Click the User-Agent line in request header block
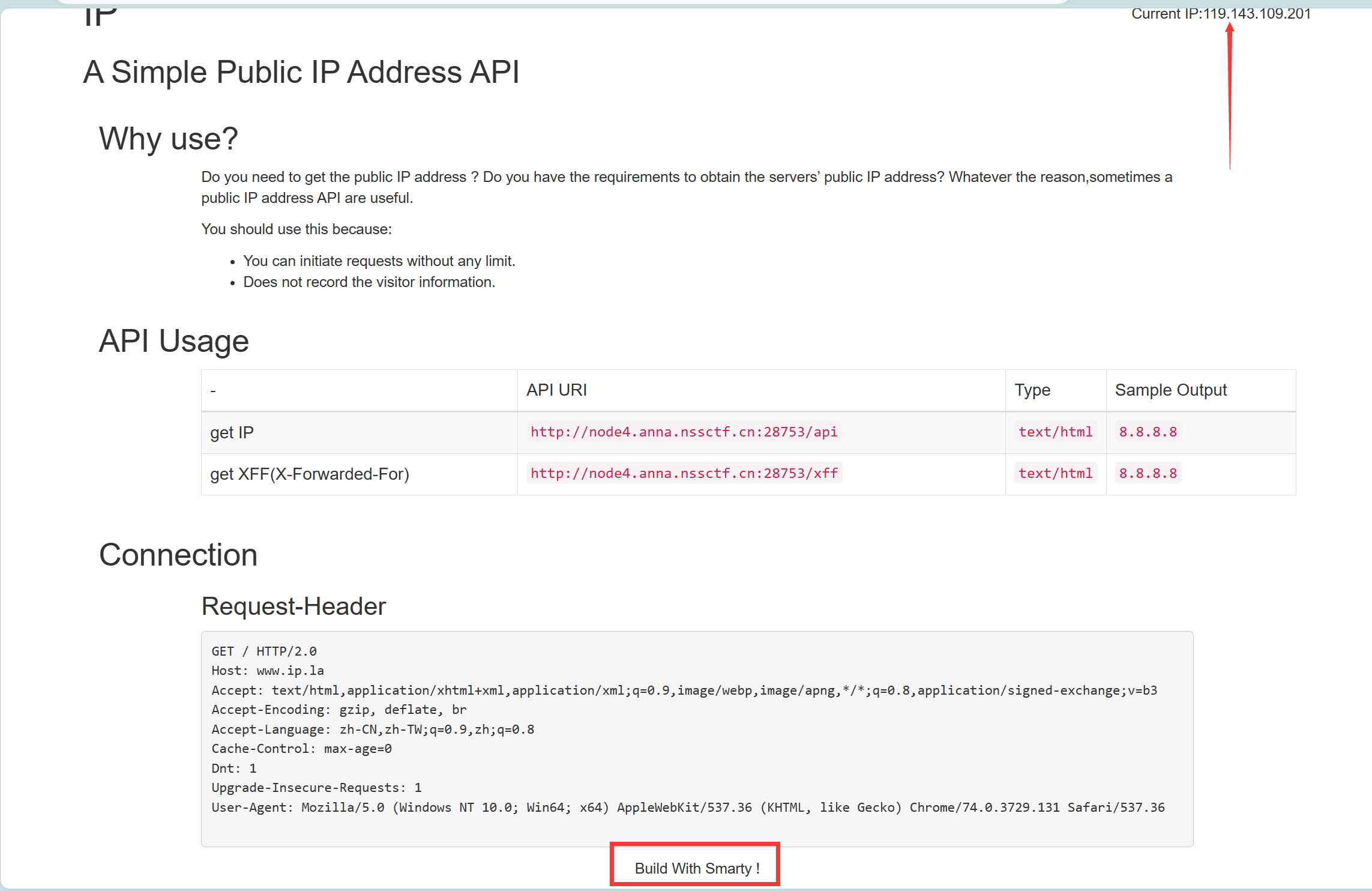1372x891 pixels. coord(687,807)
